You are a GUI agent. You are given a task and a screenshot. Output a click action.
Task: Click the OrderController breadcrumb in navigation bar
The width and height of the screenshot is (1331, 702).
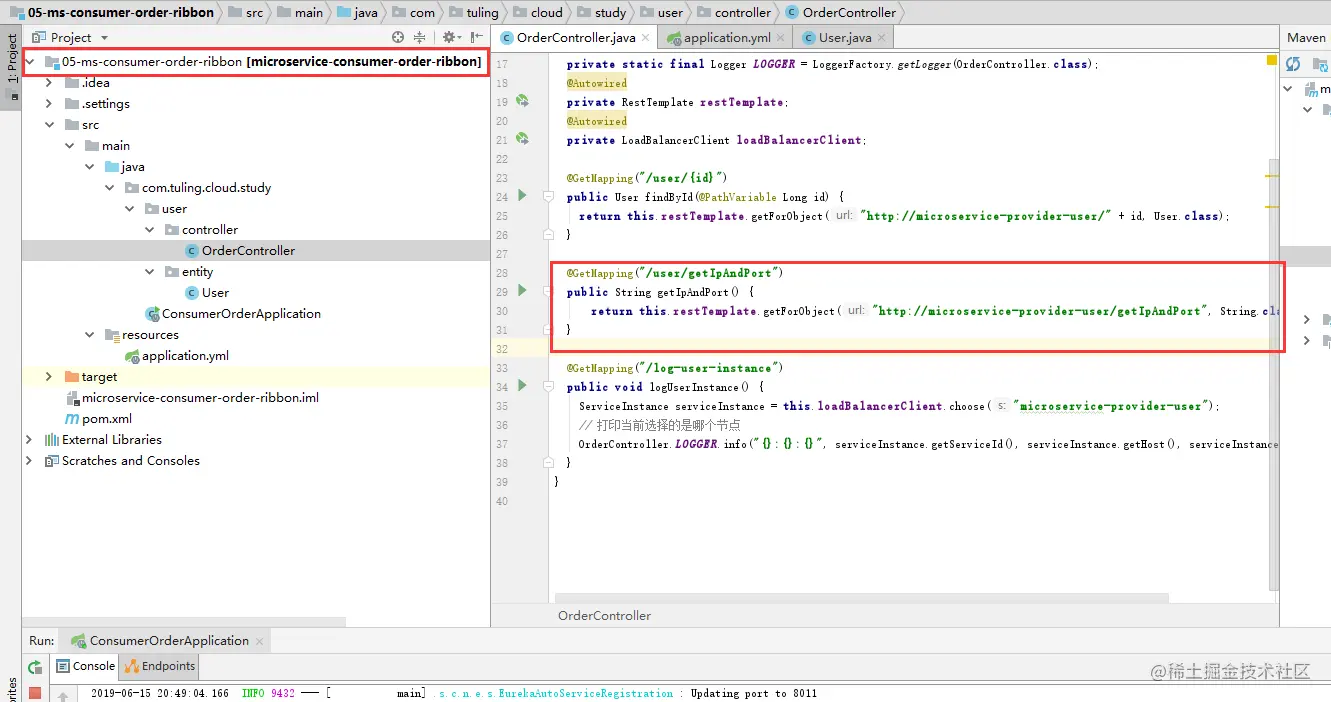(x=841, y=13)
